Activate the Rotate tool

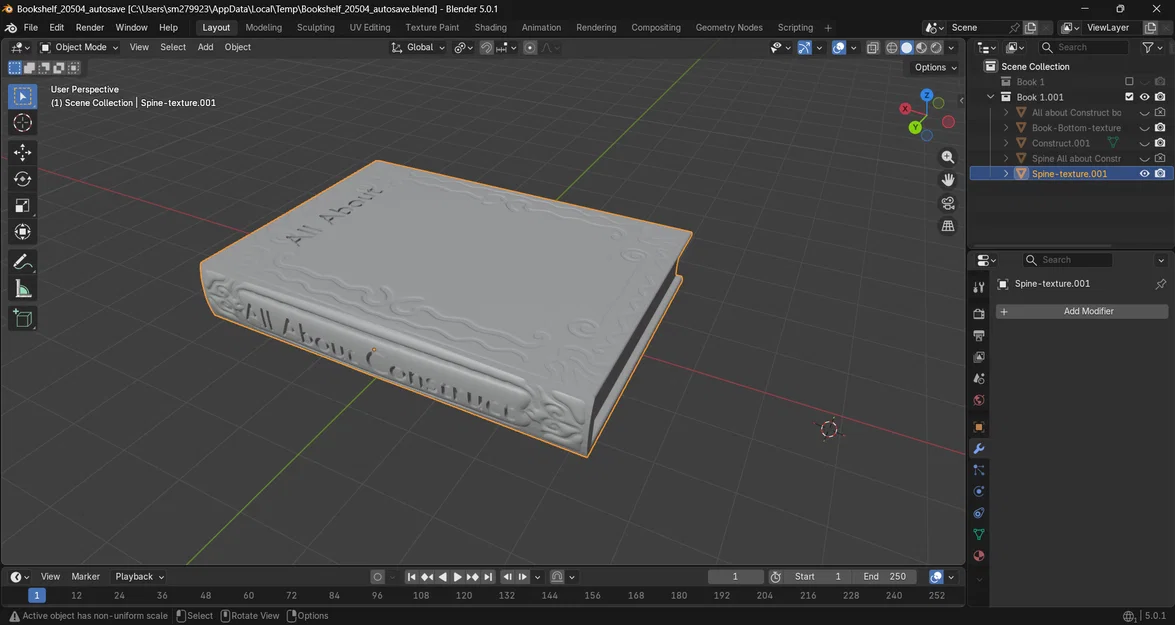pyautogui.click(x=22, y=178)
